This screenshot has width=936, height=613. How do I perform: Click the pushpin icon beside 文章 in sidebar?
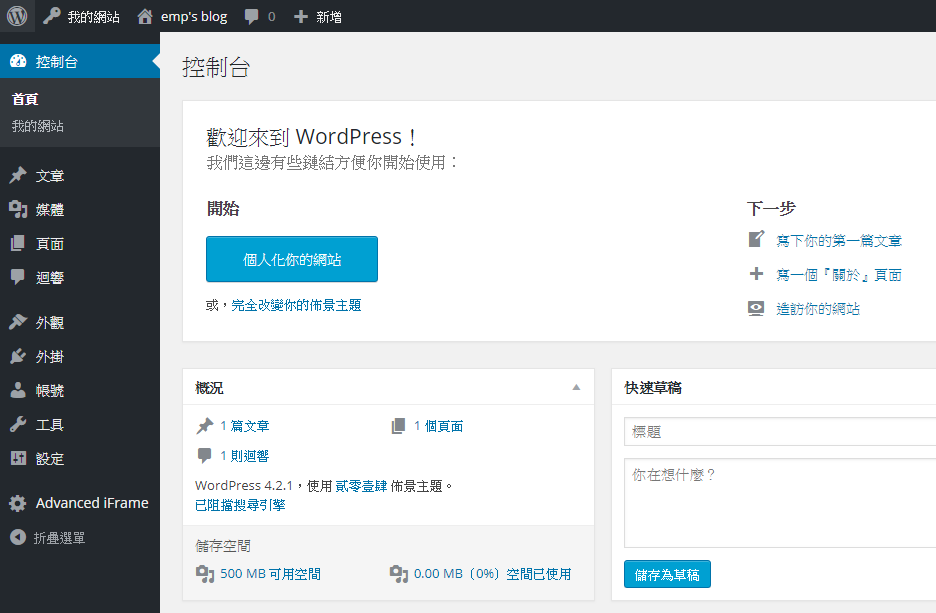pos(18,175)
